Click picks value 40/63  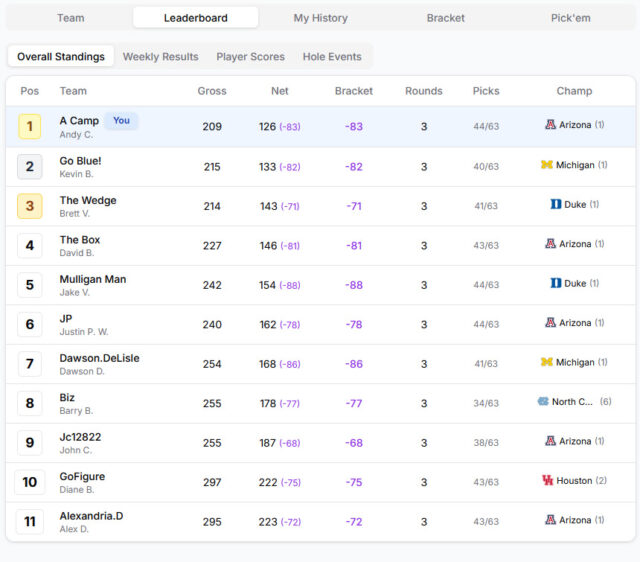[486, 167]
